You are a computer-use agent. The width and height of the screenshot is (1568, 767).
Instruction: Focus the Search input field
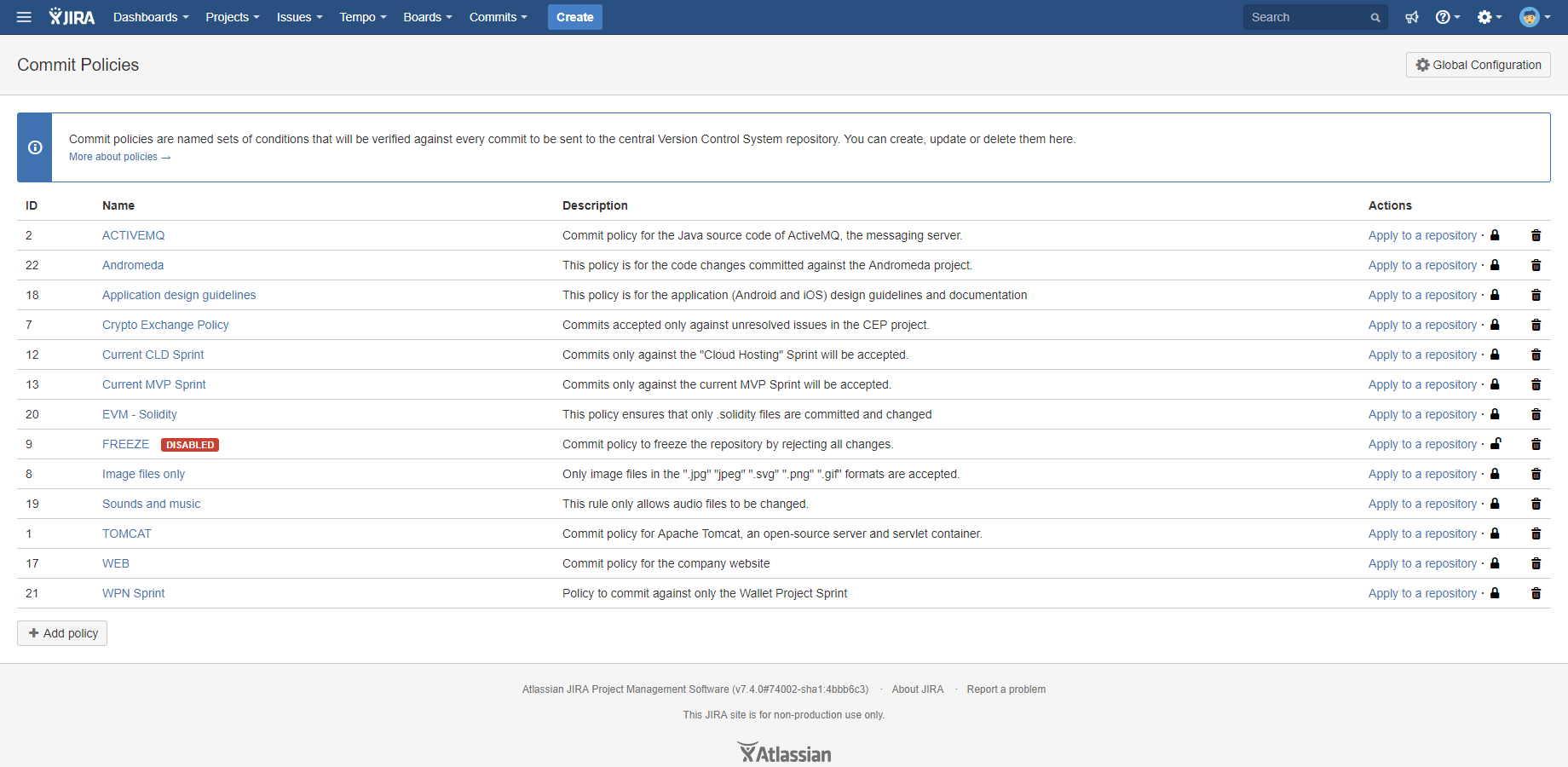(x=1307, y=17)
